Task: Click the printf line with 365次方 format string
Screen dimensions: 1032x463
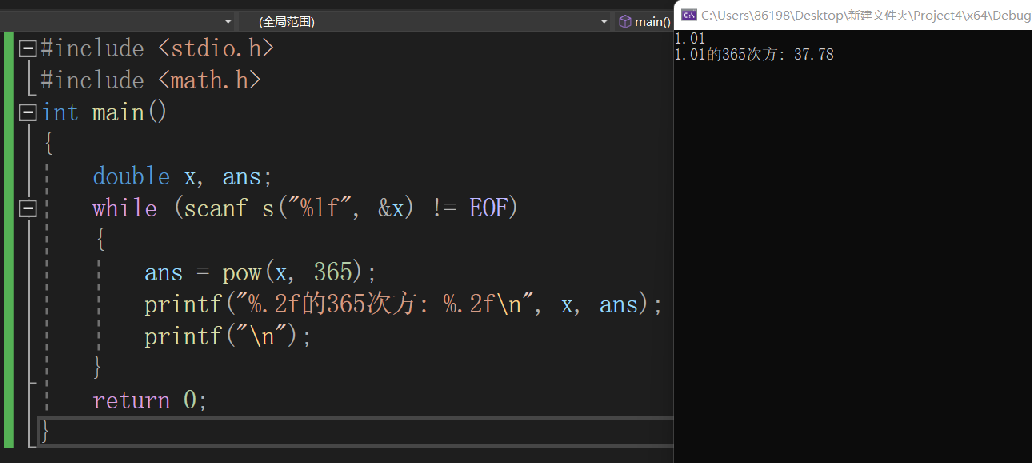Action: [403, 305]
